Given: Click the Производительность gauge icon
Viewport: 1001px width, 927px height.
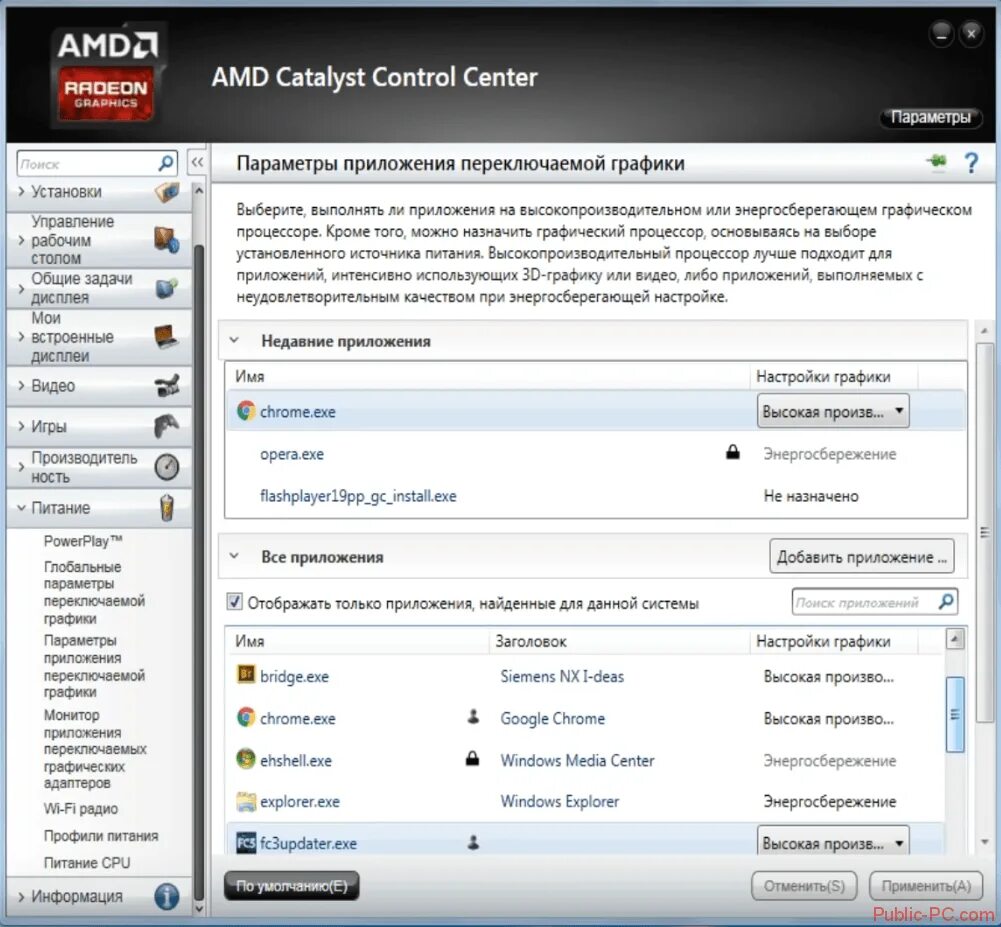Looking at the screenshot, I should [167, 467].
